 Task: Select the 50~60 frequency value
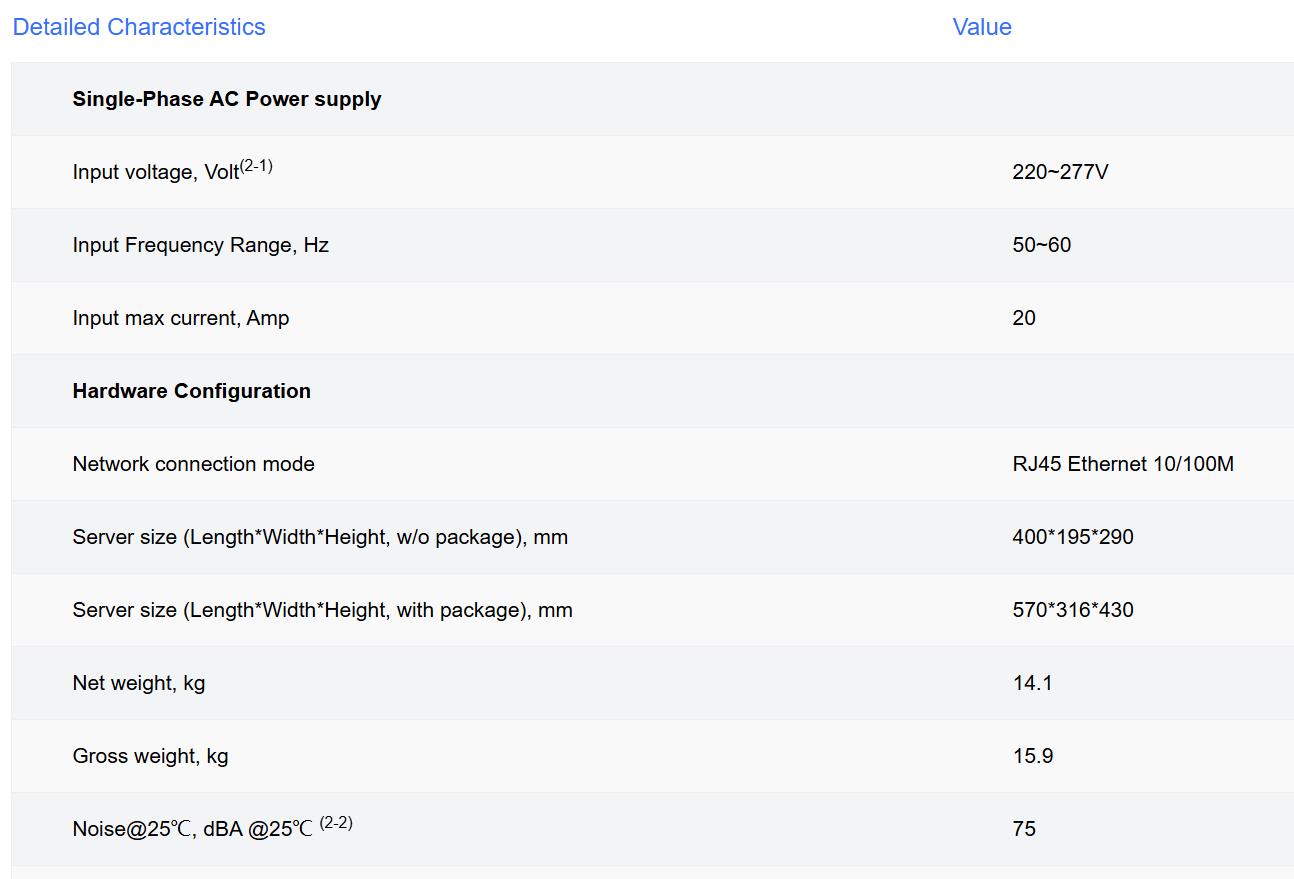[1041, 245]
